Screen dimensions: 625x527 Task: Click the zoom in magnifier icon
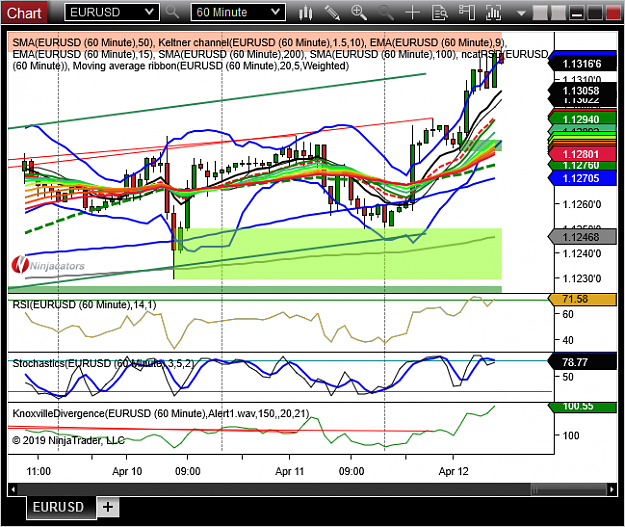(359, 13)
